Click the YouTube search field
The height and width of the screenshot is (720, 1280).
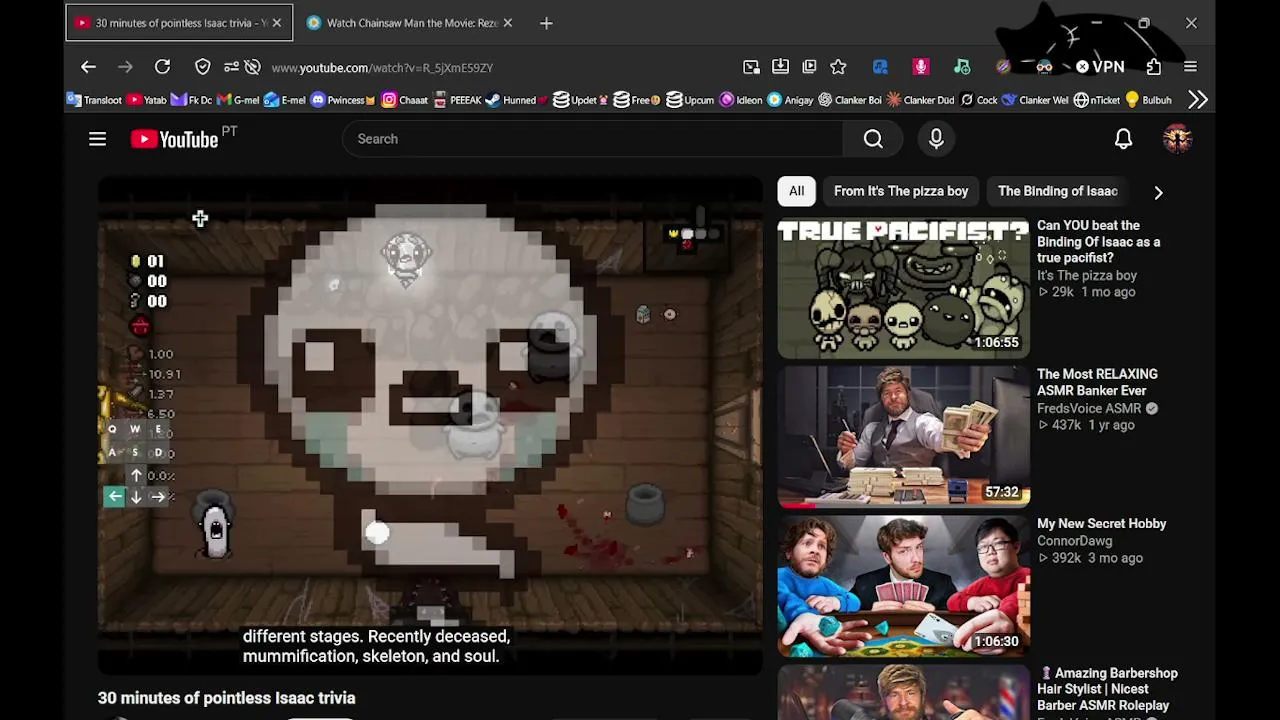[593, 139]
